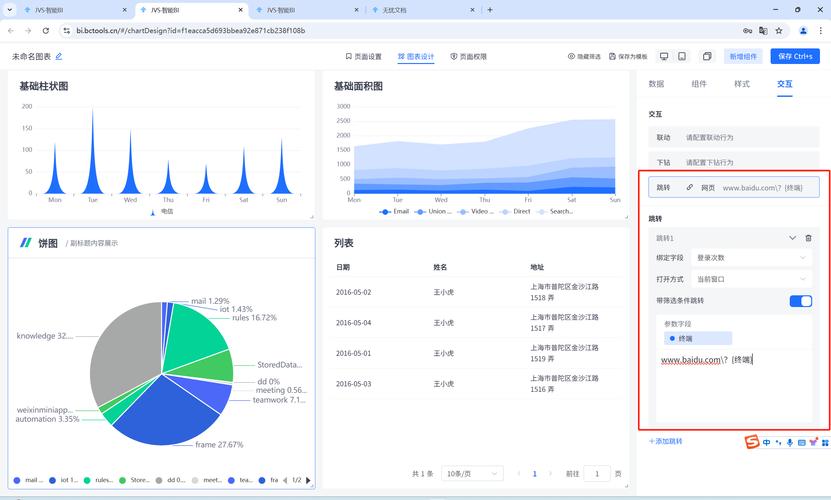Open the tab search dropdown in browser

pos(10,10)
